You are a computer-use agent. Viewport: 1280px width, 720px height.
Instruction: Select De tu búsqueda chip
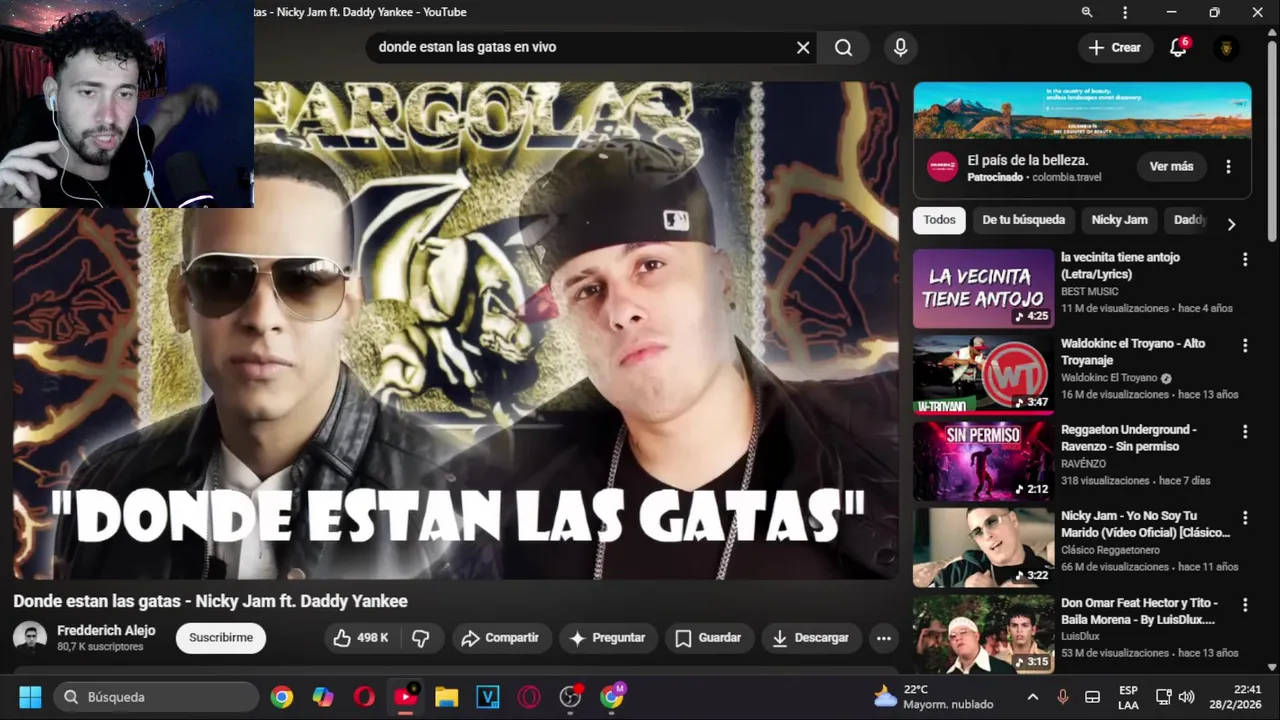pos(1023,220)
